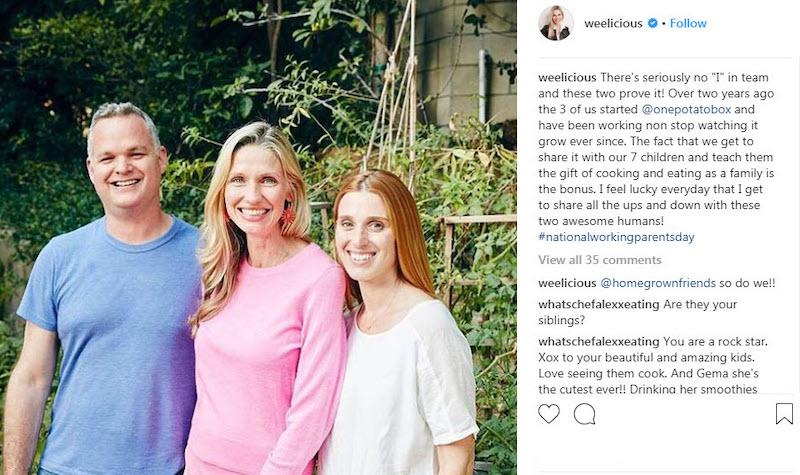Click the post photo of three people
800x475 pixels.
(x=258, y=237)
